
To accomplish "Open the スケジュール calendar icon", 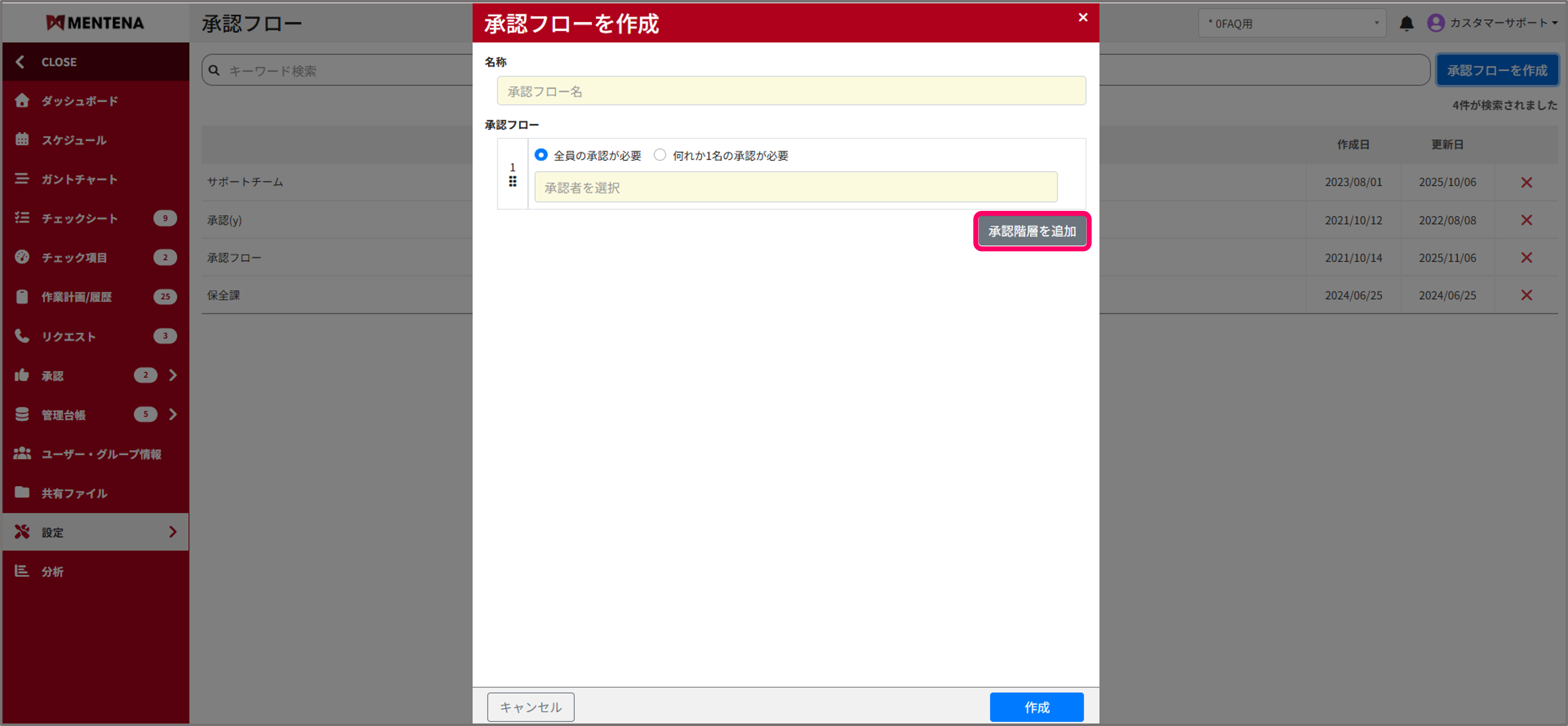I will point(22,140).
